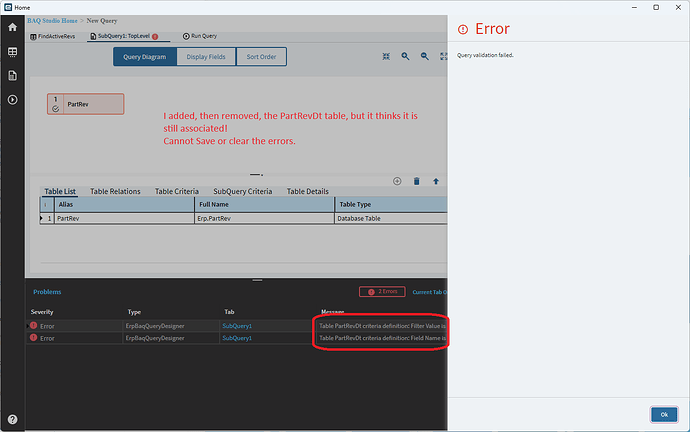
Task: Click the play icon in the sidebar
Action: [12, 100]
